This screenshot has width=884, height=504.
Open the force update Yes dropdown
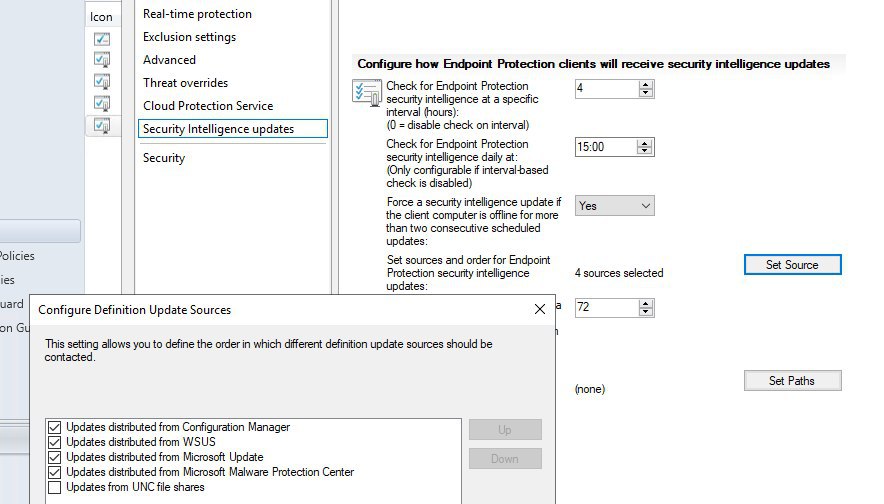(614, 206)
